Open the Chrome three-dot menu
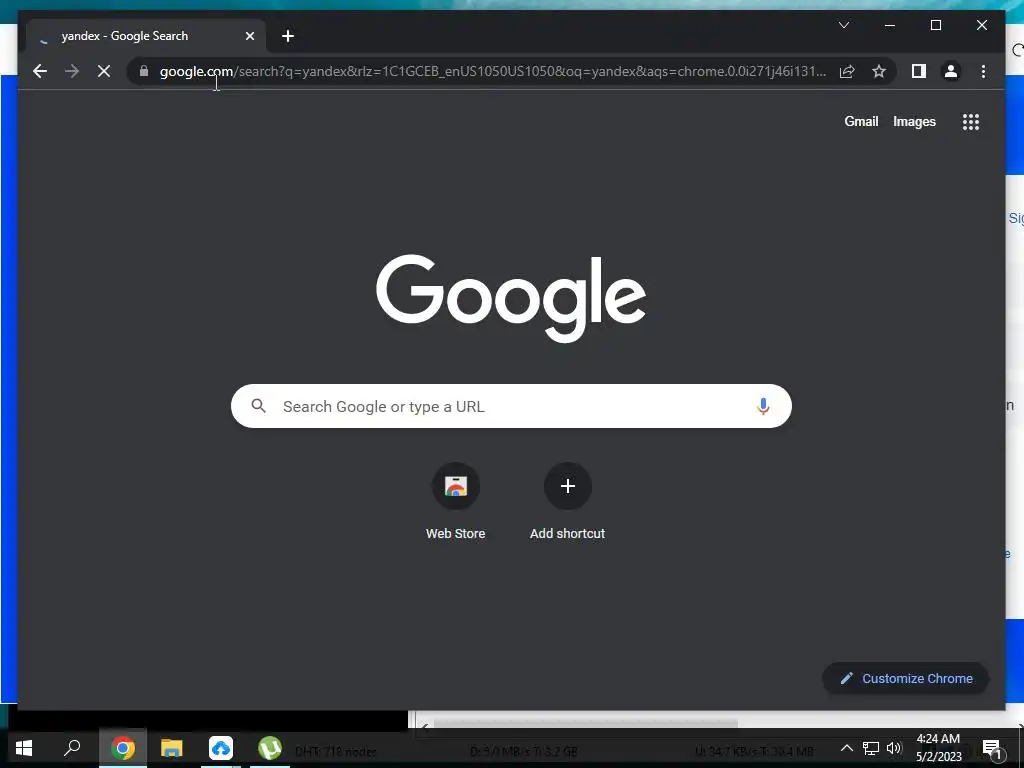 pos(983,71)
